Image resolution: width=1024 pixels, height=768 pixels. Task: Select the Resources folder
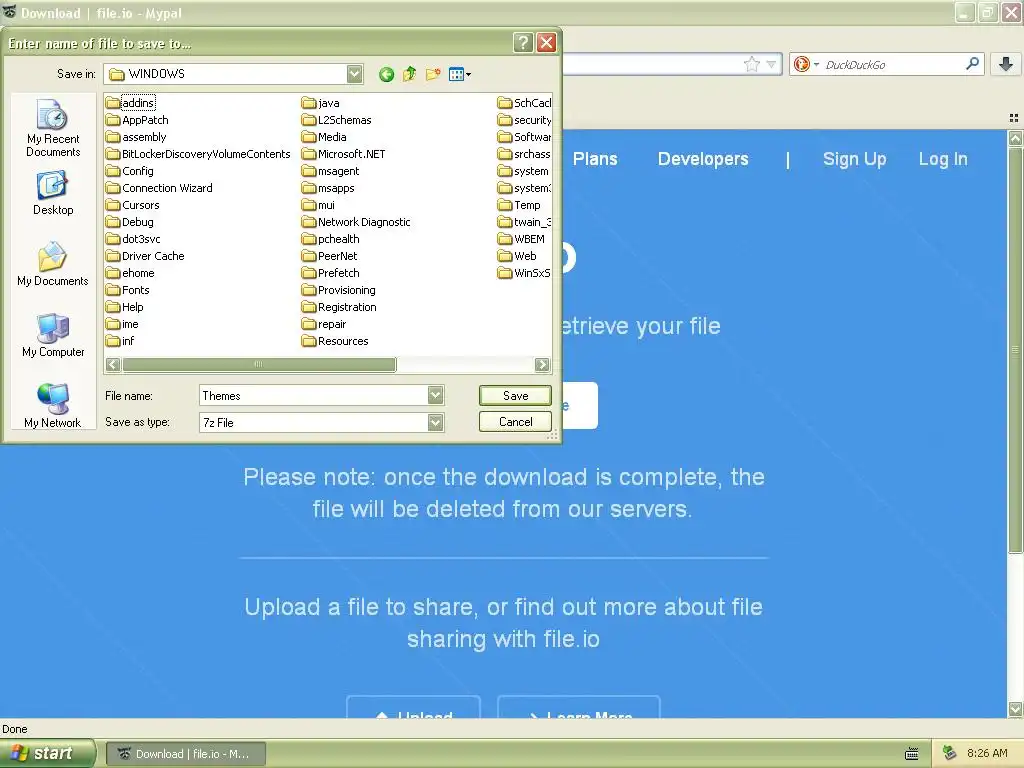(x=335, y=340)
